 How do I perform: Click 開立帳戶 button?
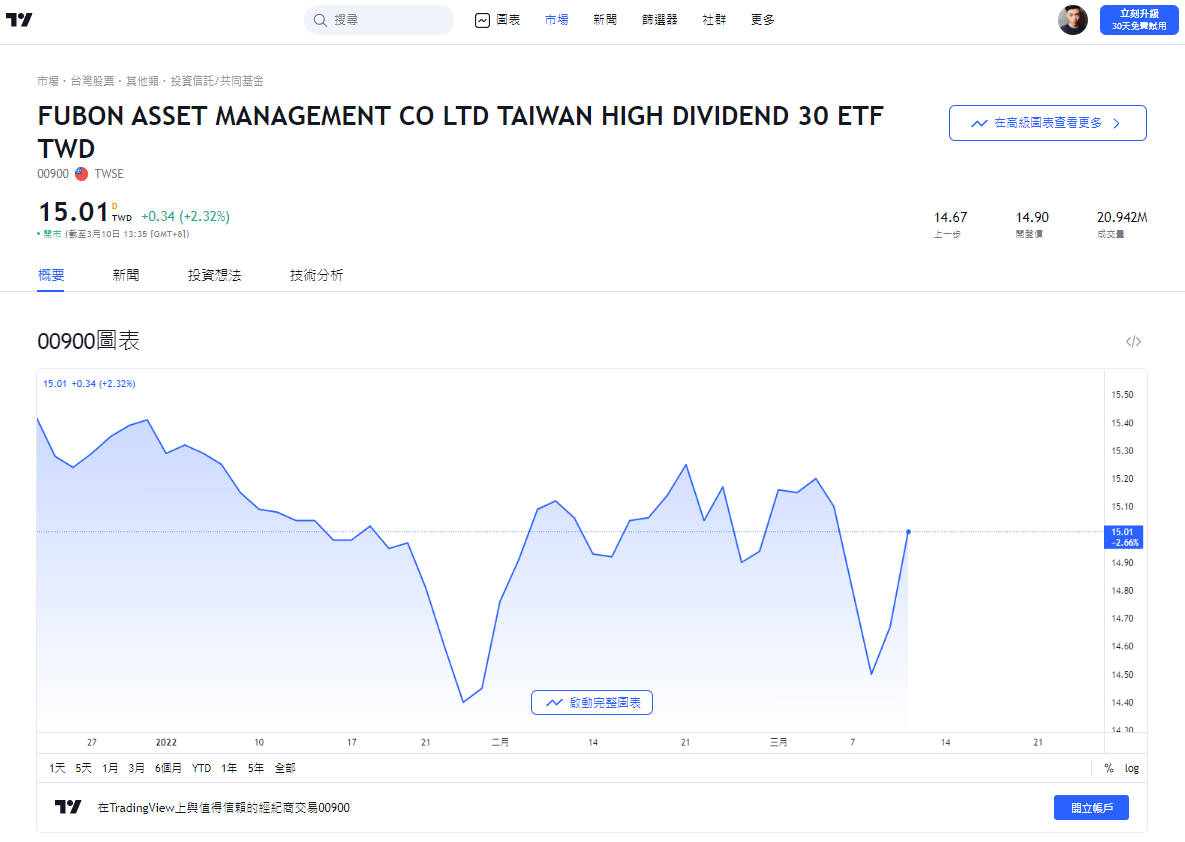pos(1091,808)
